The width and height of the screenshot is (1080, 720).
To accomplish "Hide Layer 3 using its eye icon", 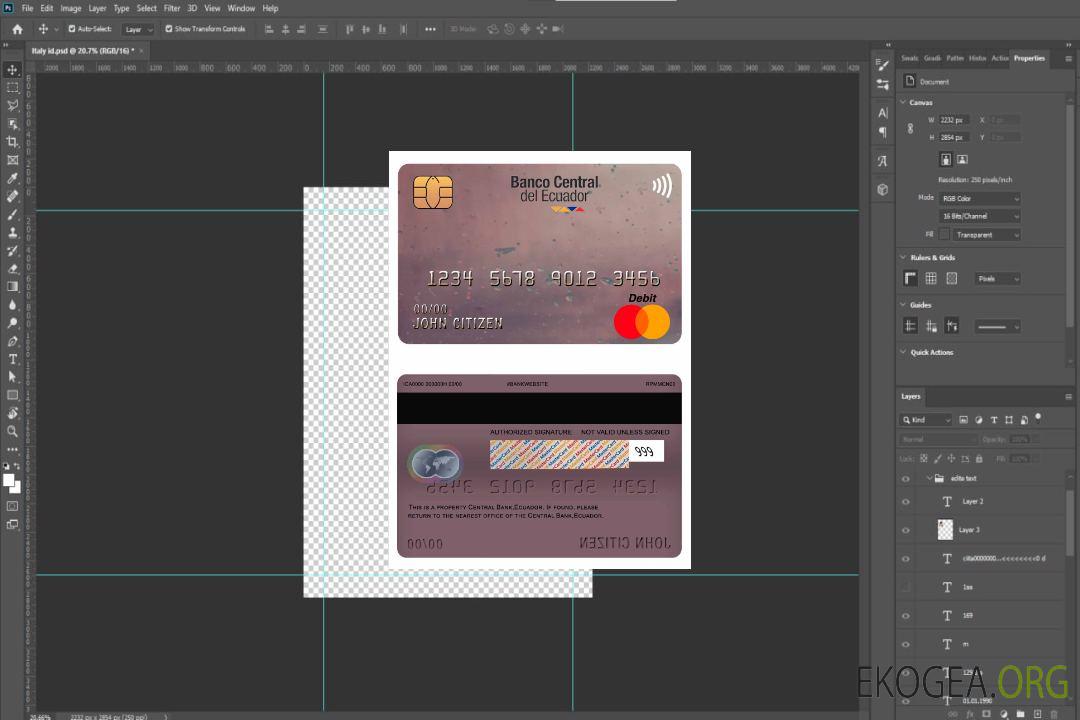I will point(906,531).
